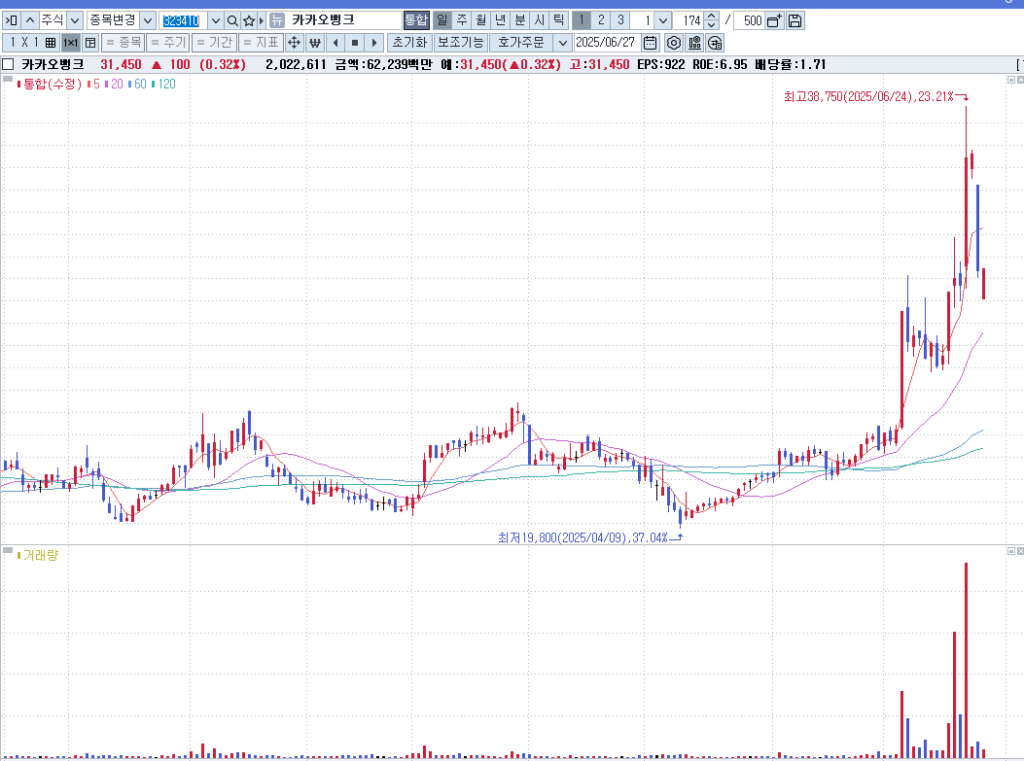
Task: Open the calendar date picker icon
Action: pyautogui.click(x=650, y=42)
